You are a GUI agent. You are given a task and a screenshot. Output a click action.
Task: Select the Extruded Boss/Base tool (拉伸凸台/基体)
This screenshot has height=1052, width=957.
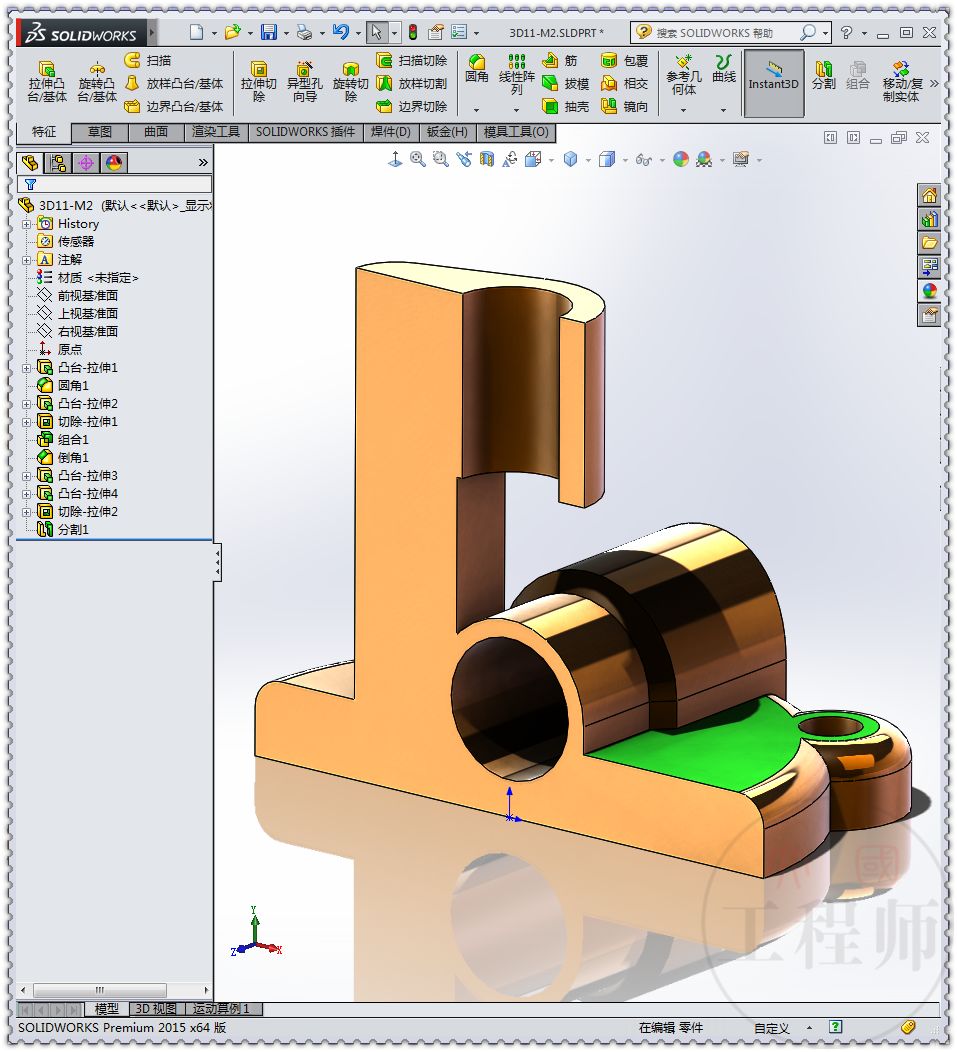click(x=47, y=81)
